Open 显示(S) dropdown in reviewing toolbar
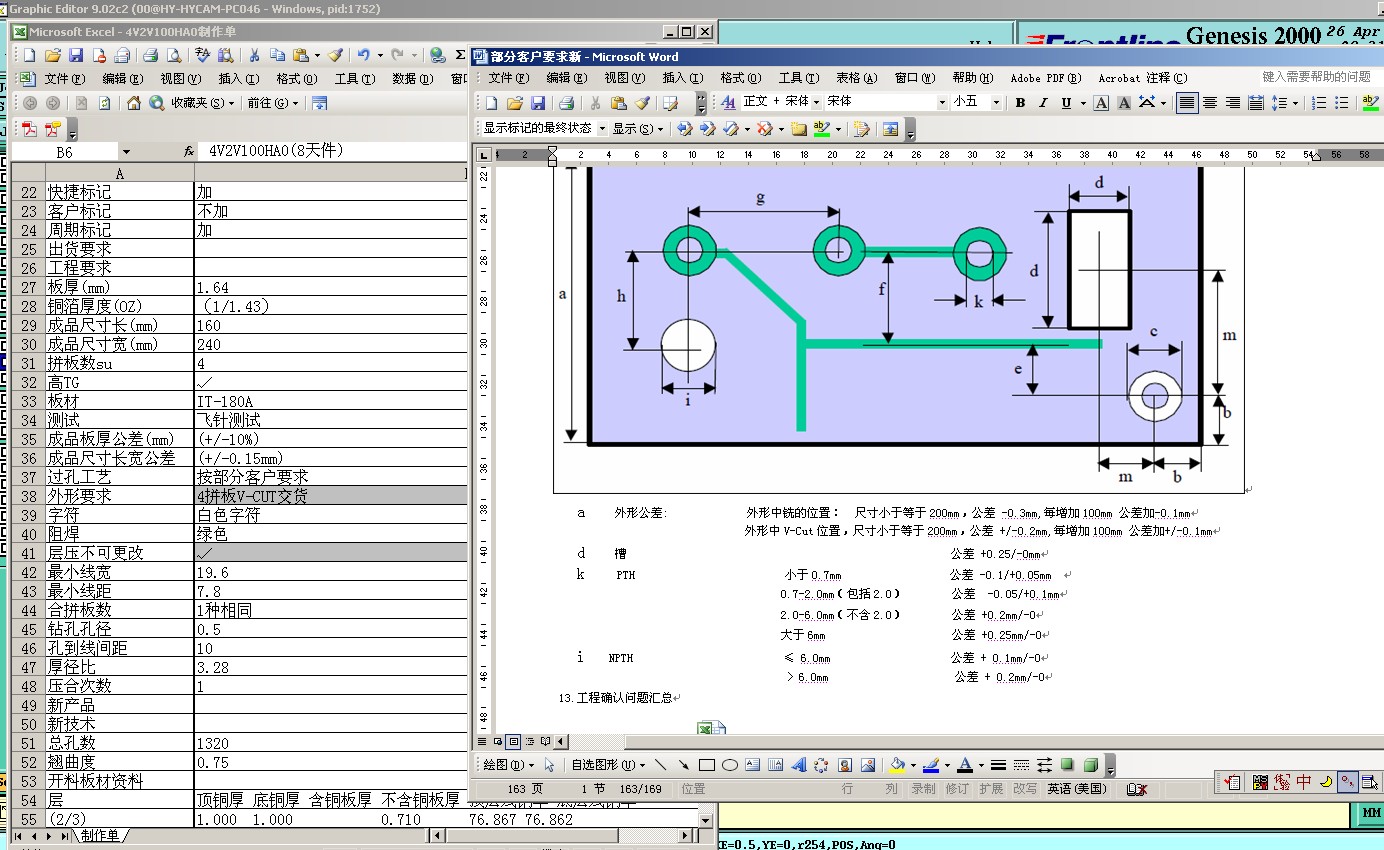Screen dimensions: 1384x850 tap(638, 129)
